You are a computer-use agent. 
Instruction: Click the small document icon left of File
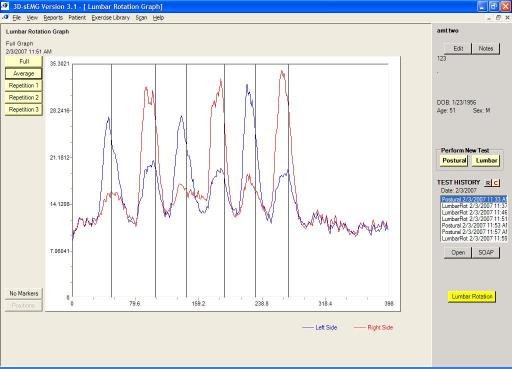[x=5, y=17]
